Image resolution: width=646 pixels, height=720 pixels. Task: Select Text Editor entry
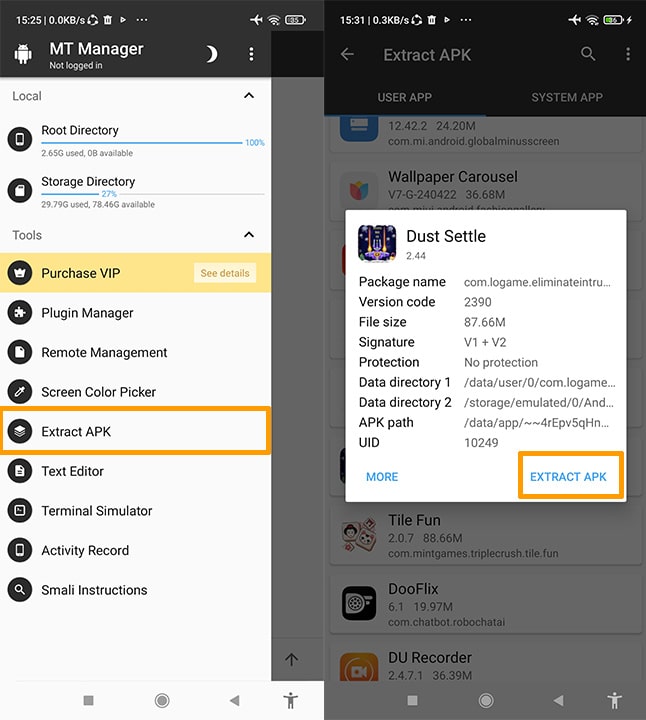pyautogui.click(x=135, y=471)
